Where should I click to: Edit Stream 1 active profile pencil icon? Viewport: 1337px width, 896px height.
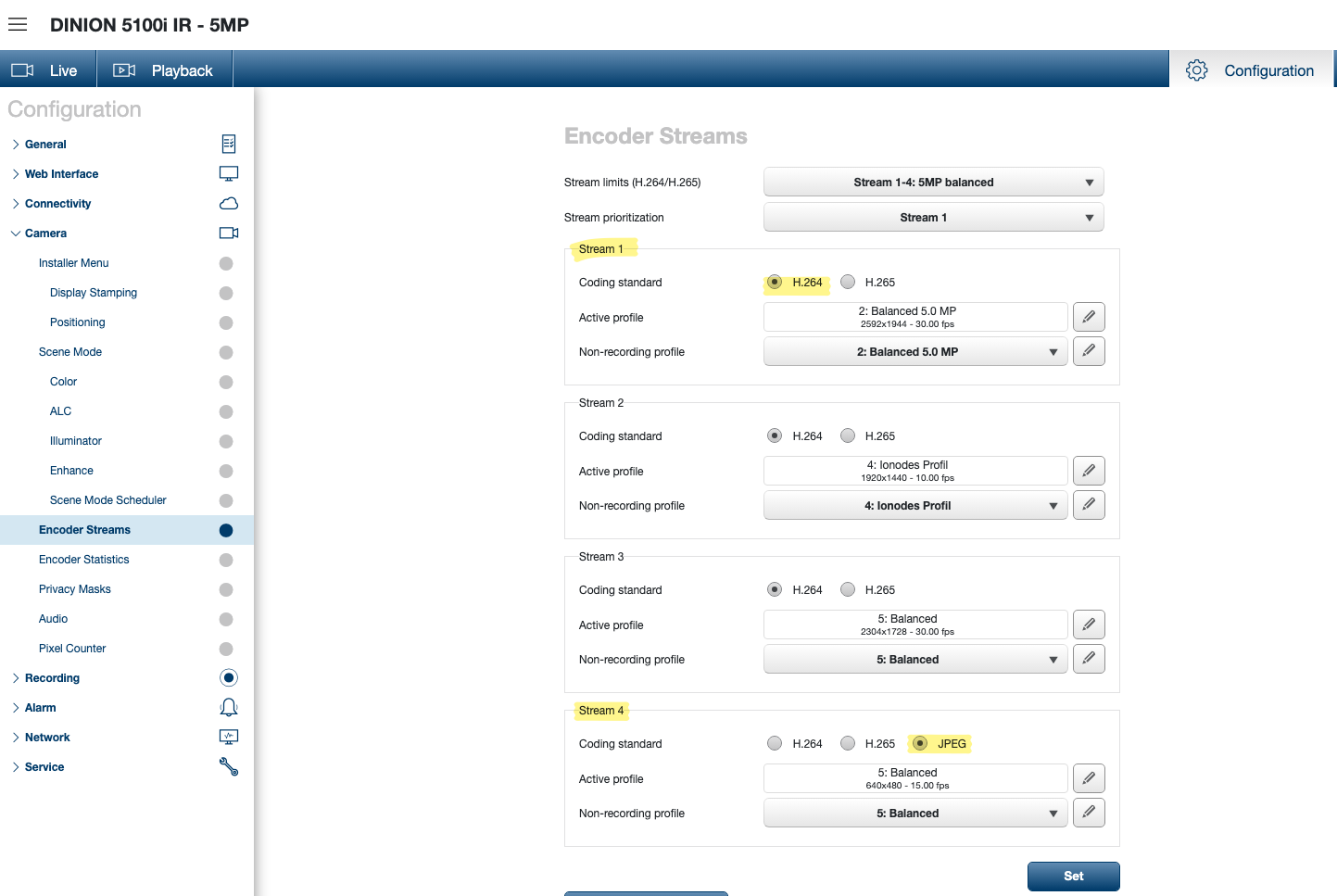pos(1088,317)
